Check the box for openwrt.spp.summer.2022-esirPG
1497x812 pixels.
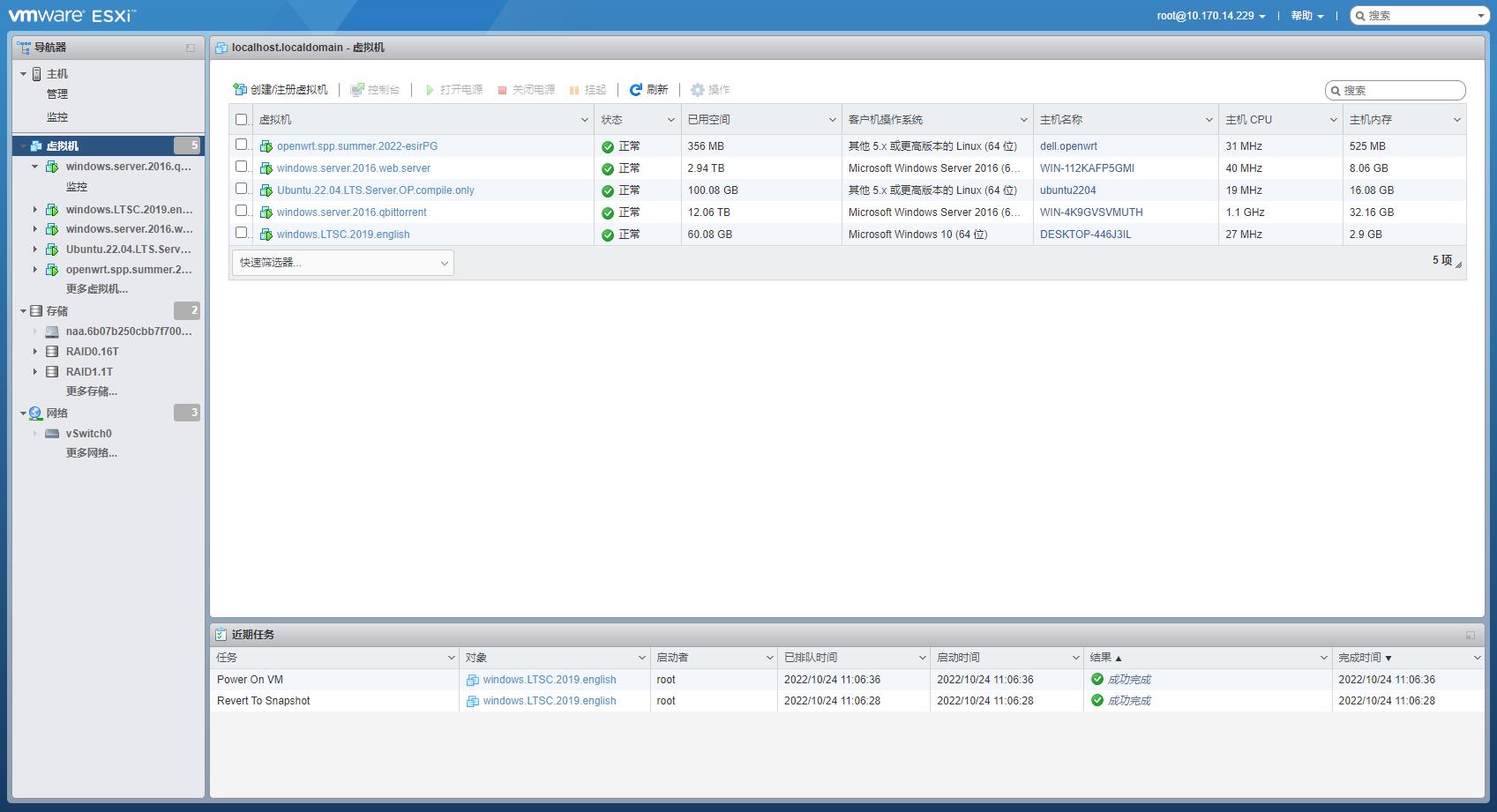point(242,145)
